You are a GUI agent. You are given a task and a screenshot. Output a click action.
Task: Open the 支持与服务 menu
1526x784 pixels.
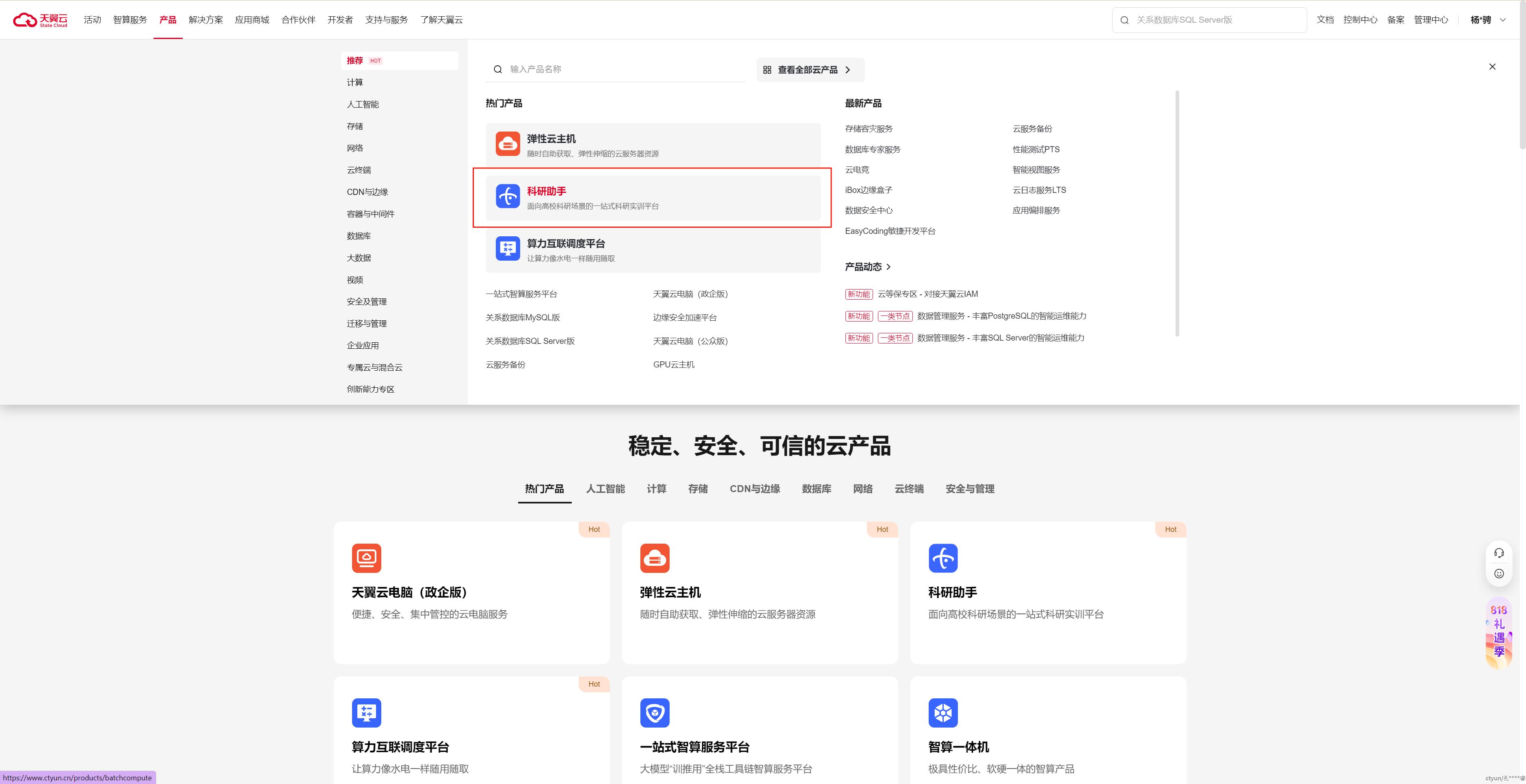pos(386,20)
